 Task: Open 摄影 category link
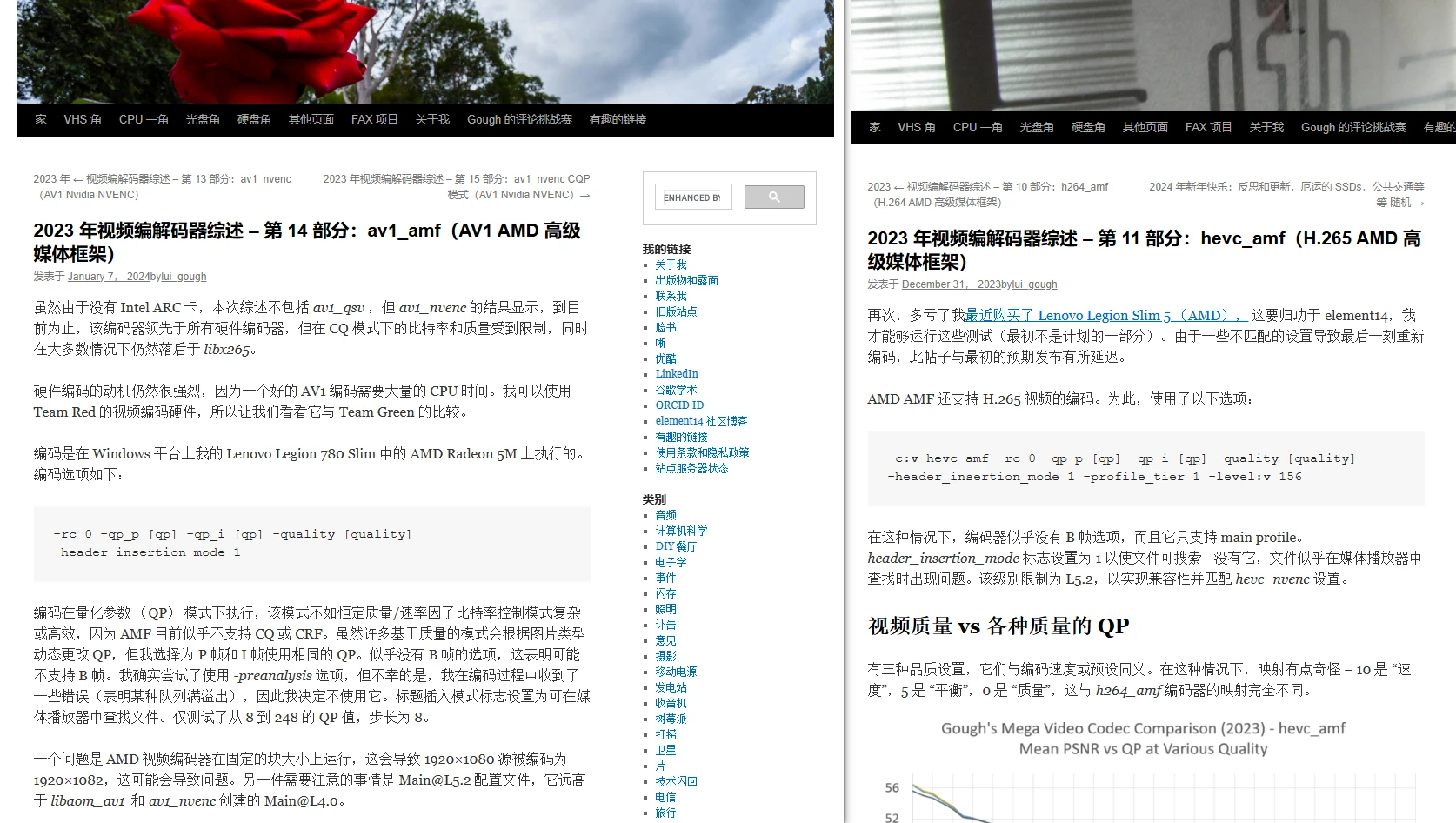tap(665, 656)
